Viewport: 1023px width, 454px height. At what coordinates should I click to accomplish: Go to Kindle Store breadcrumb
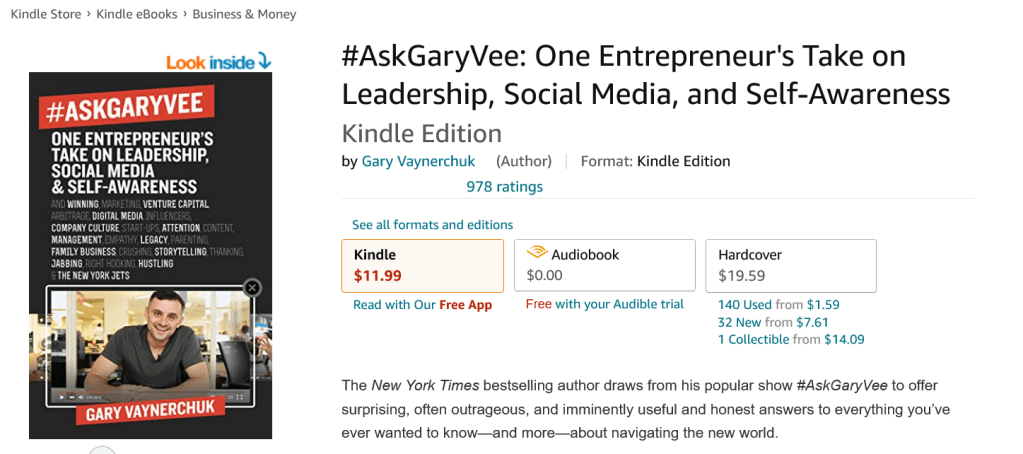coord(47,15)
